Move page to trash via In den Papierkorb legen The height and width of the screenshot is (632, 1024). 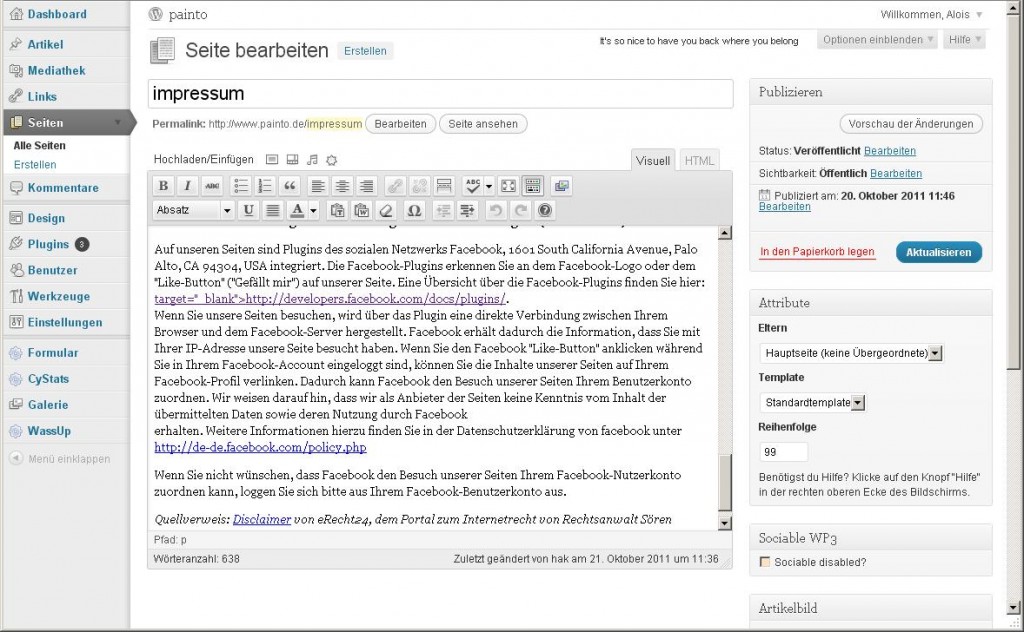pyautogui.click(x=816, y=252)
